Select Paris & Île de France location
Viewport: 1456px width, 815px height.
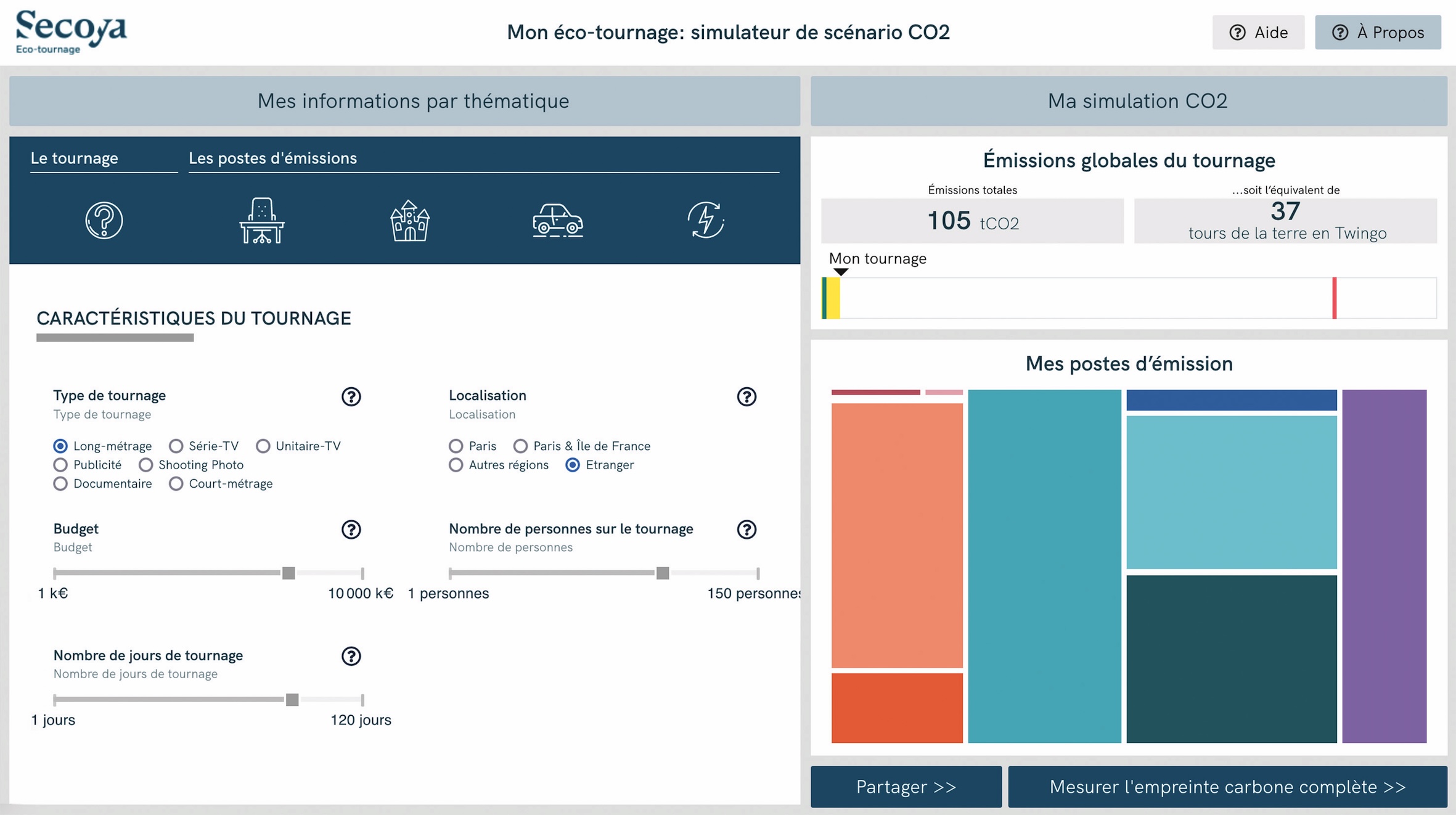tap(520, 446)
